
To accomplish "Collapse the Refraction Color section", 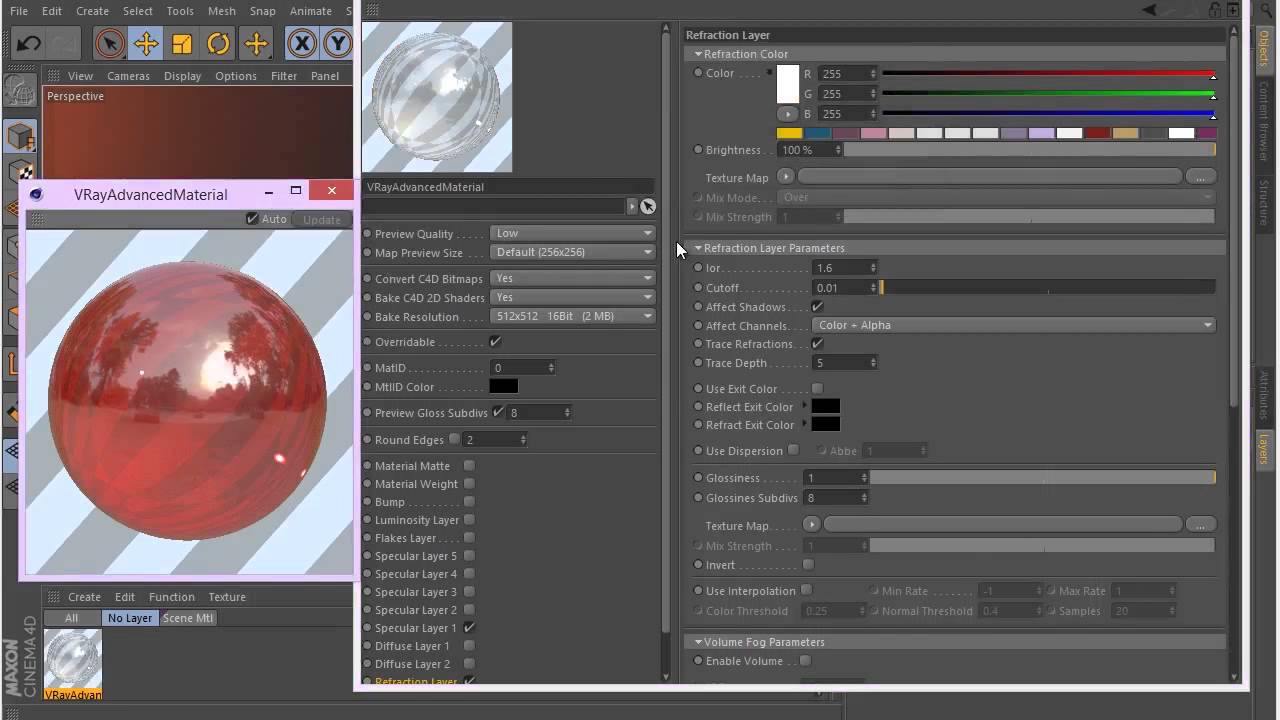I will click(x=697, y=54).
